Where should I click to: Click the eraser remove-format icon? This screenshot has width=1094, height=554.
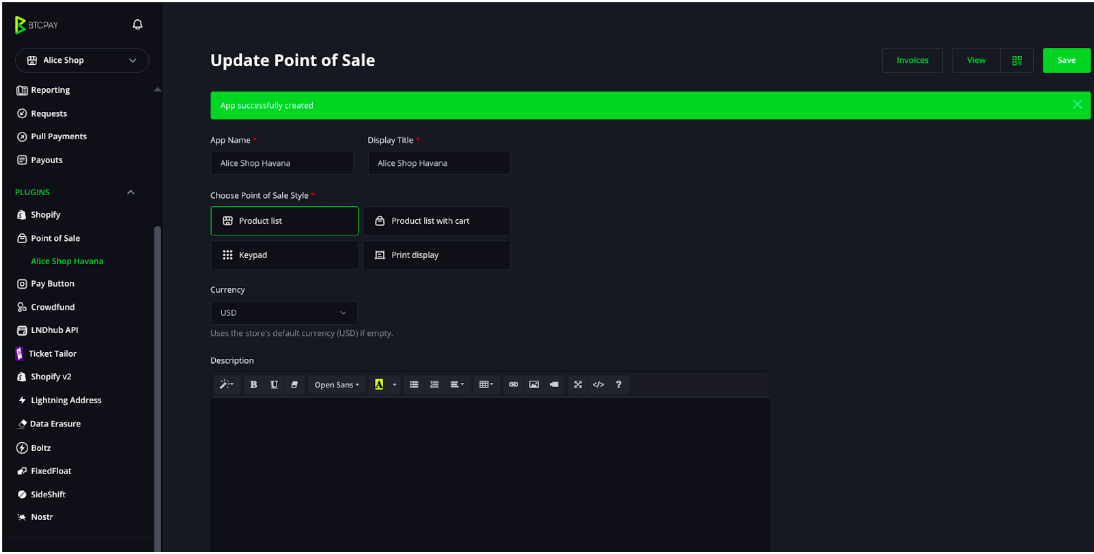(x=294, y=384)
